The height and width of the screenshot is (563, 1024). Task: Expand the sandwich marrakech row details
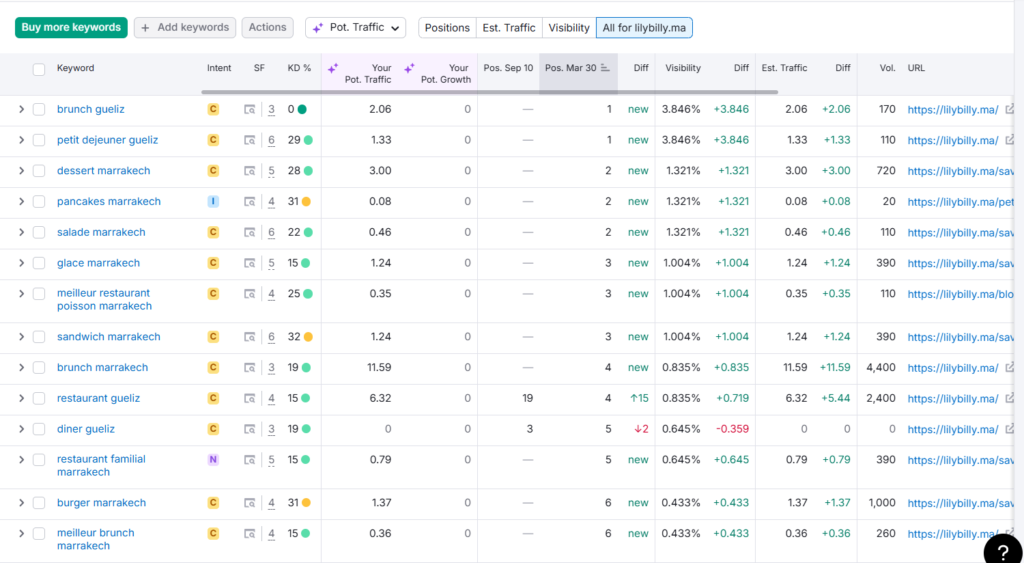21,337
